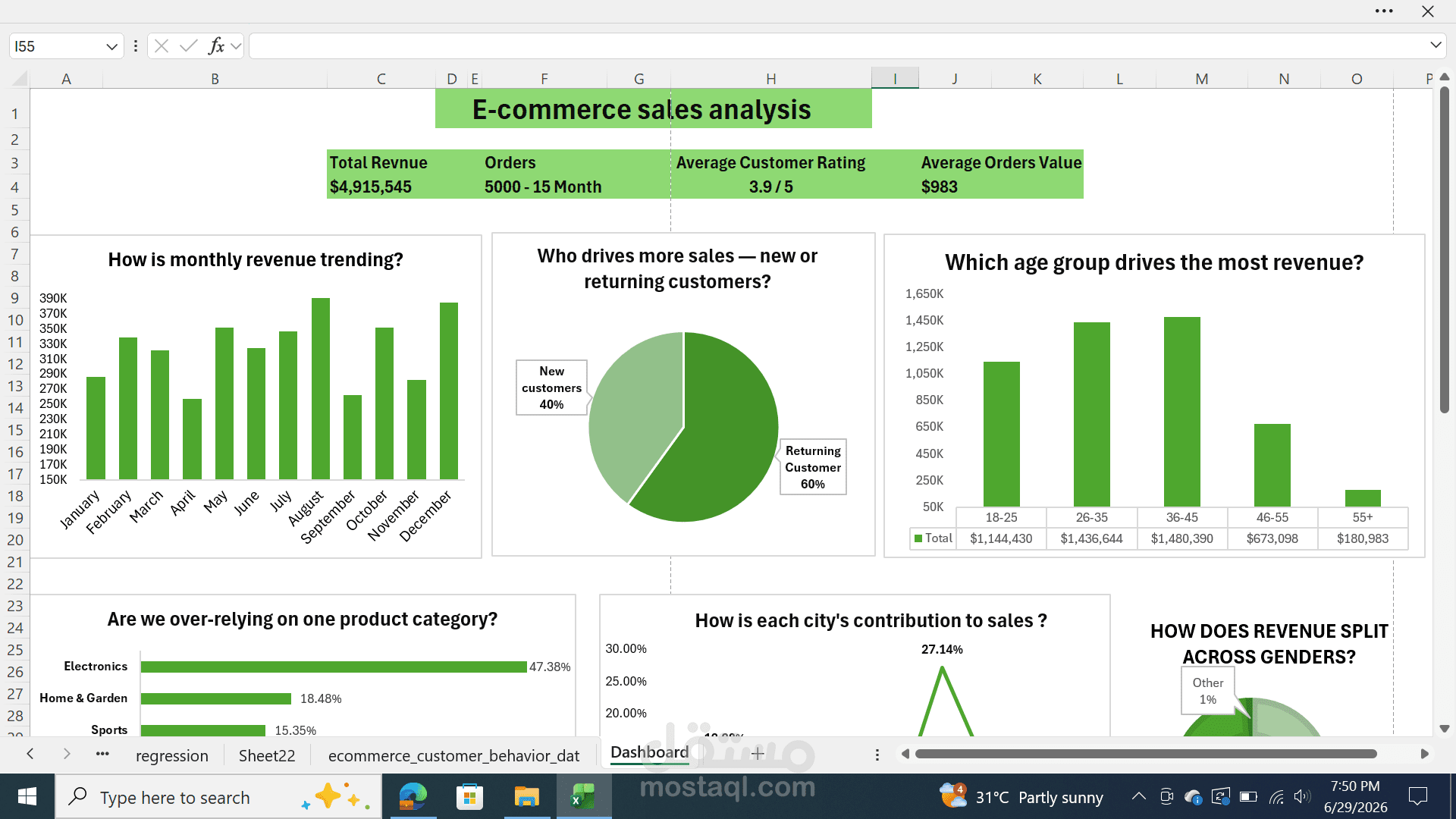
Task: Open Microsoft Edge from the taskbar
Action: pos(413,797)
